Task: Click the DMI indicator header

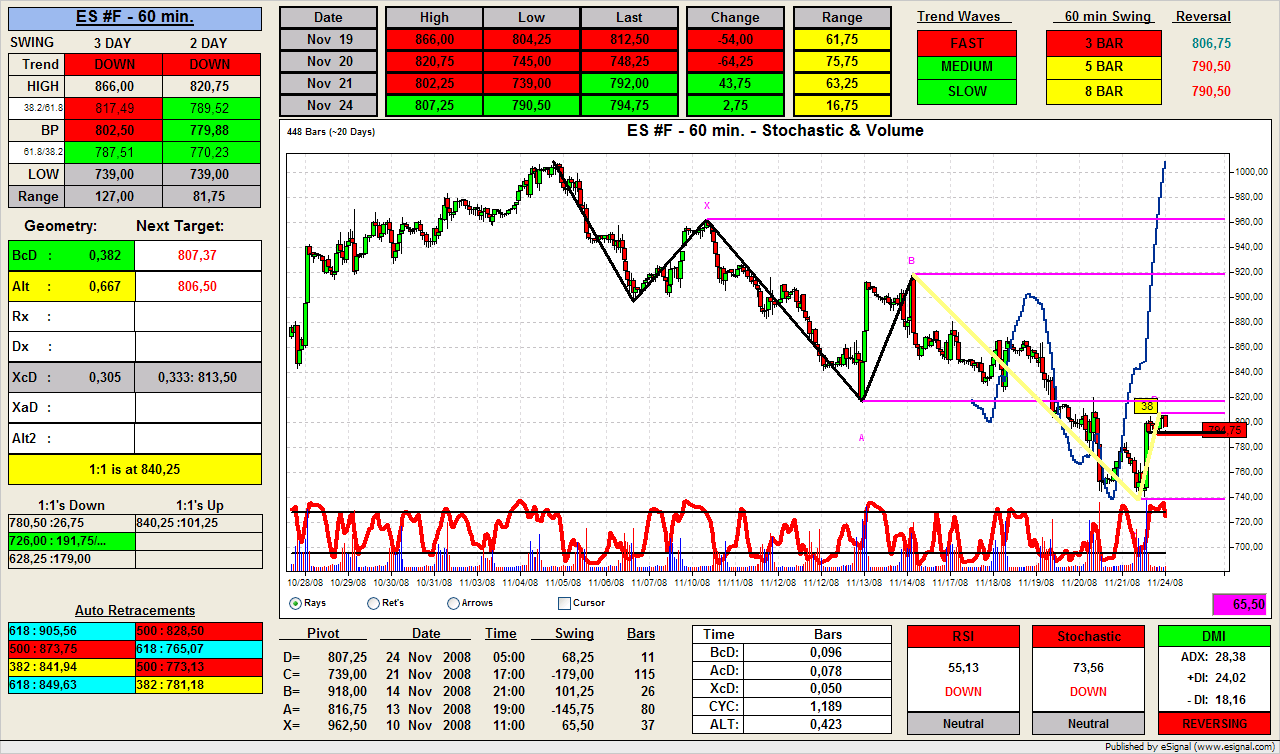Action: click(x=1214, y=636)
